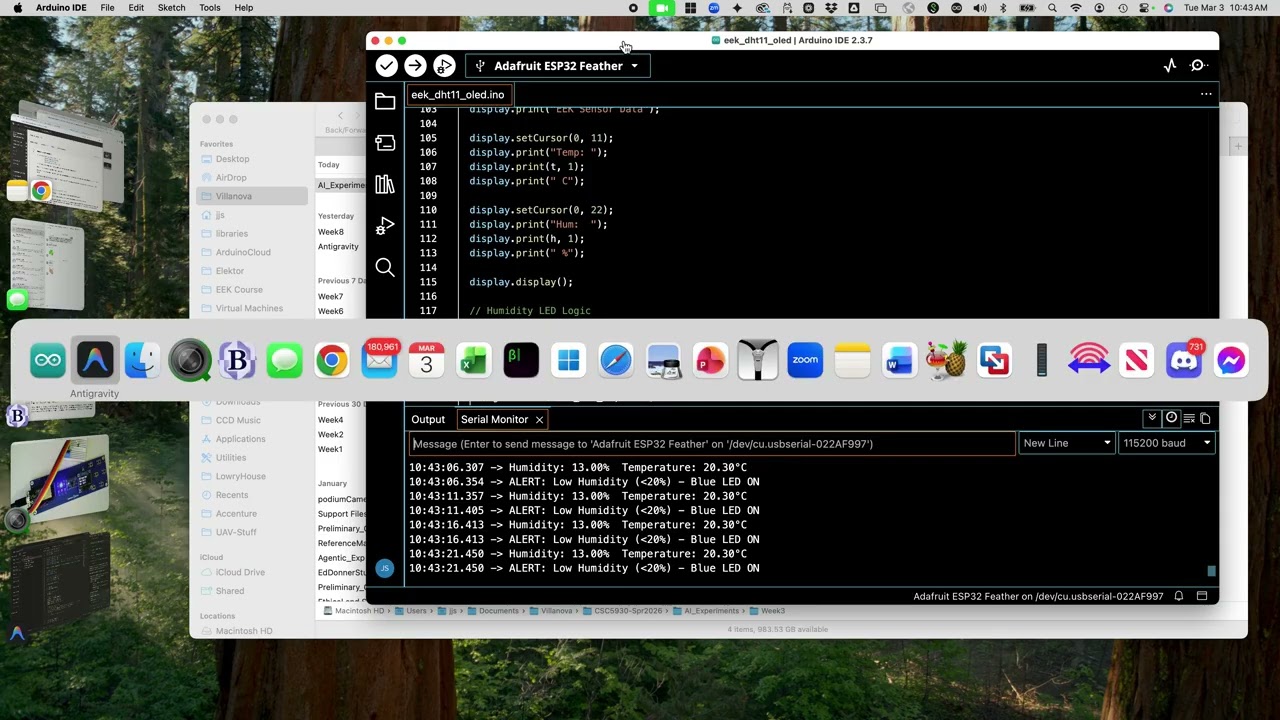Open the editor tab more-options ellipsis
1280x720 pixels.
pos(1206,94)
